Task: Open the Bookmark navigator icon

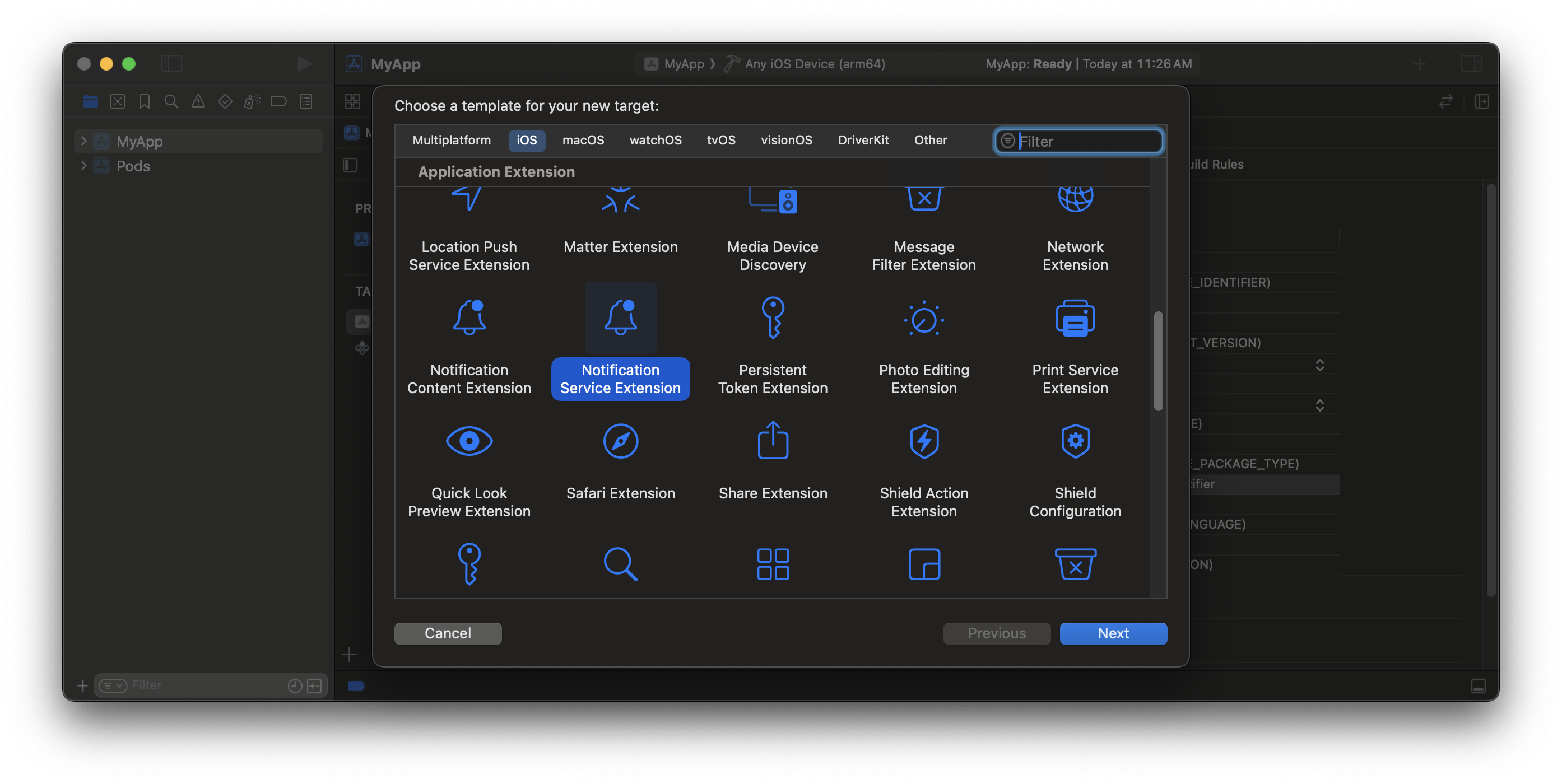Action: point(145,101)
